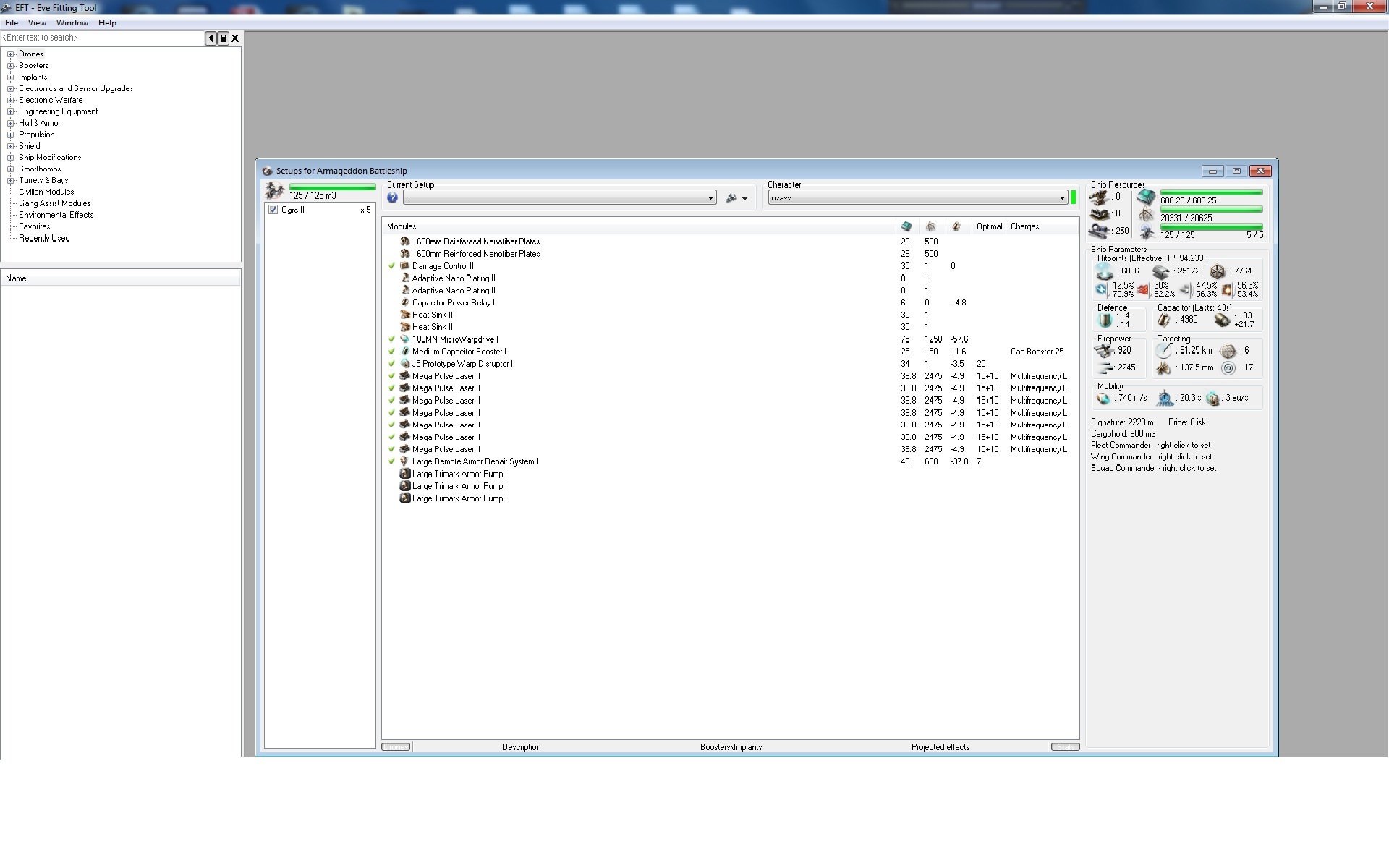Screen dimensions: 1389x868
Task: Click the blue help question mark icon
Action: click(x=392, y=197)
